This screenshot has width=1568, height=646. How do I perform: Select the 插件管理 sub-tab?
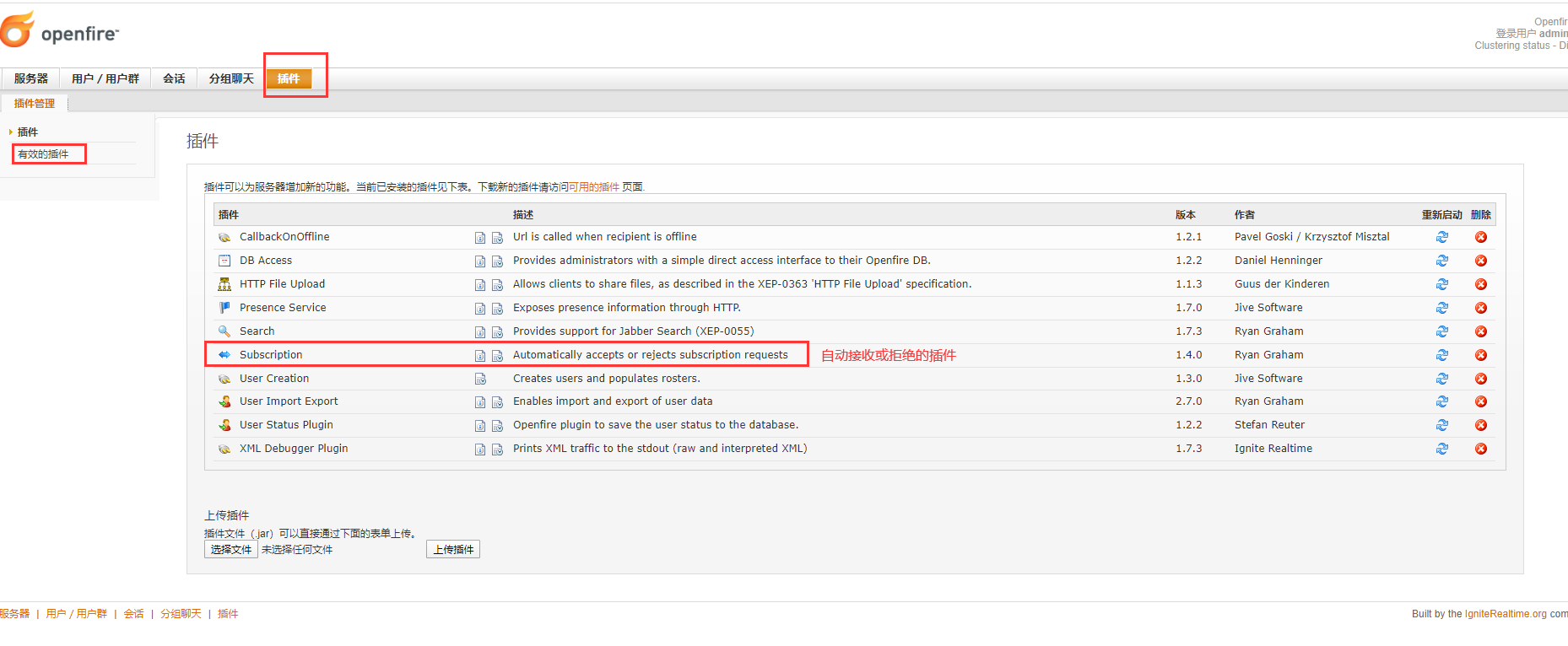click(x=35, y=104)
